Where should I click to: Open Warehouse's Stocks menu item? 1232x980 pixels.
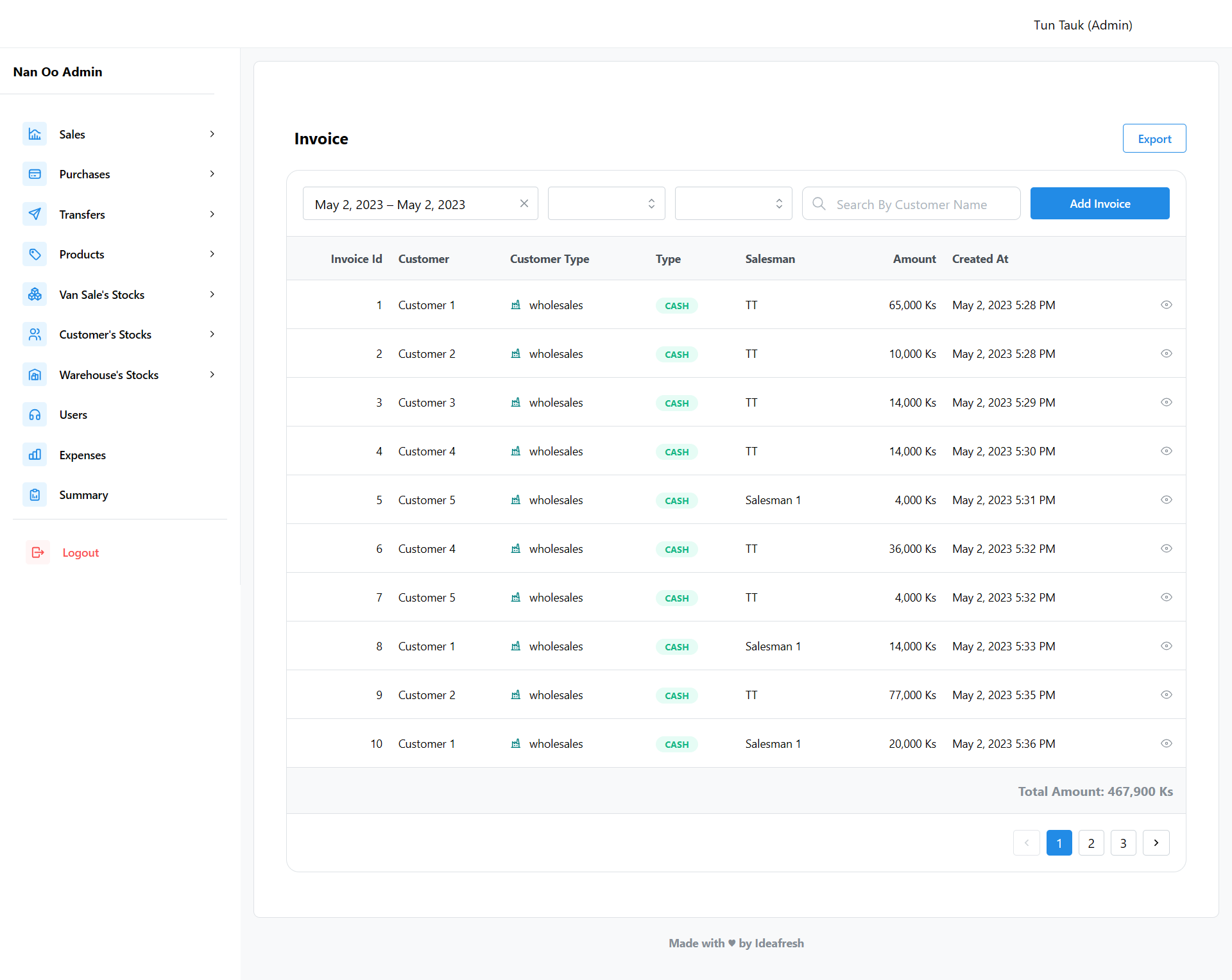(x=108, y=375)
